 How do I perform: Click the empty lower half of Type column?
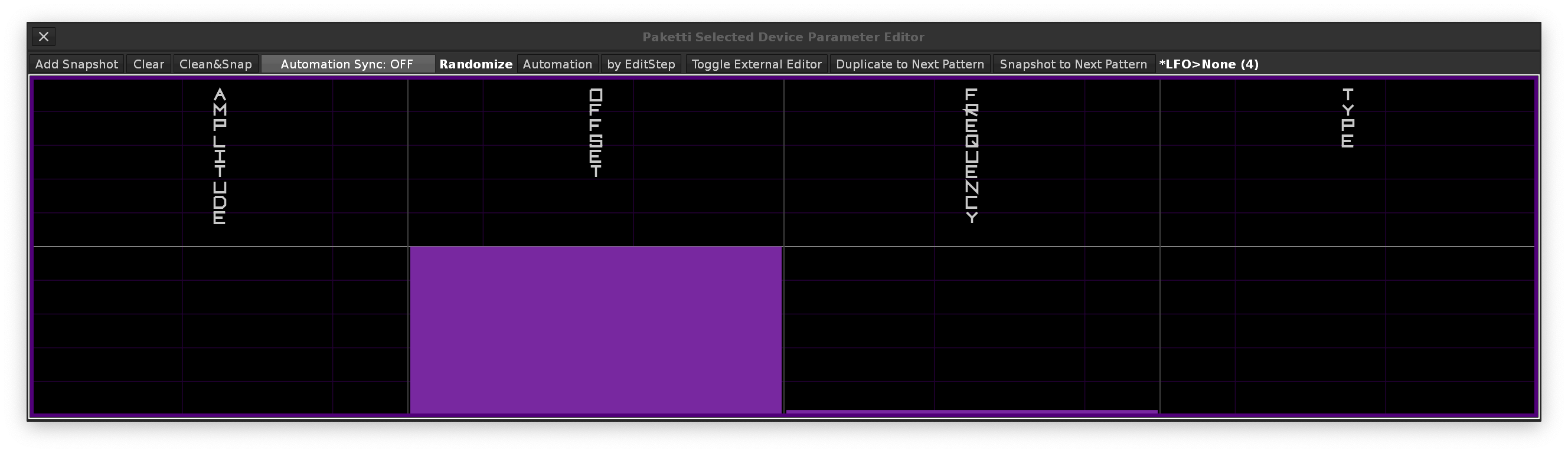(x=1347, y=330)
